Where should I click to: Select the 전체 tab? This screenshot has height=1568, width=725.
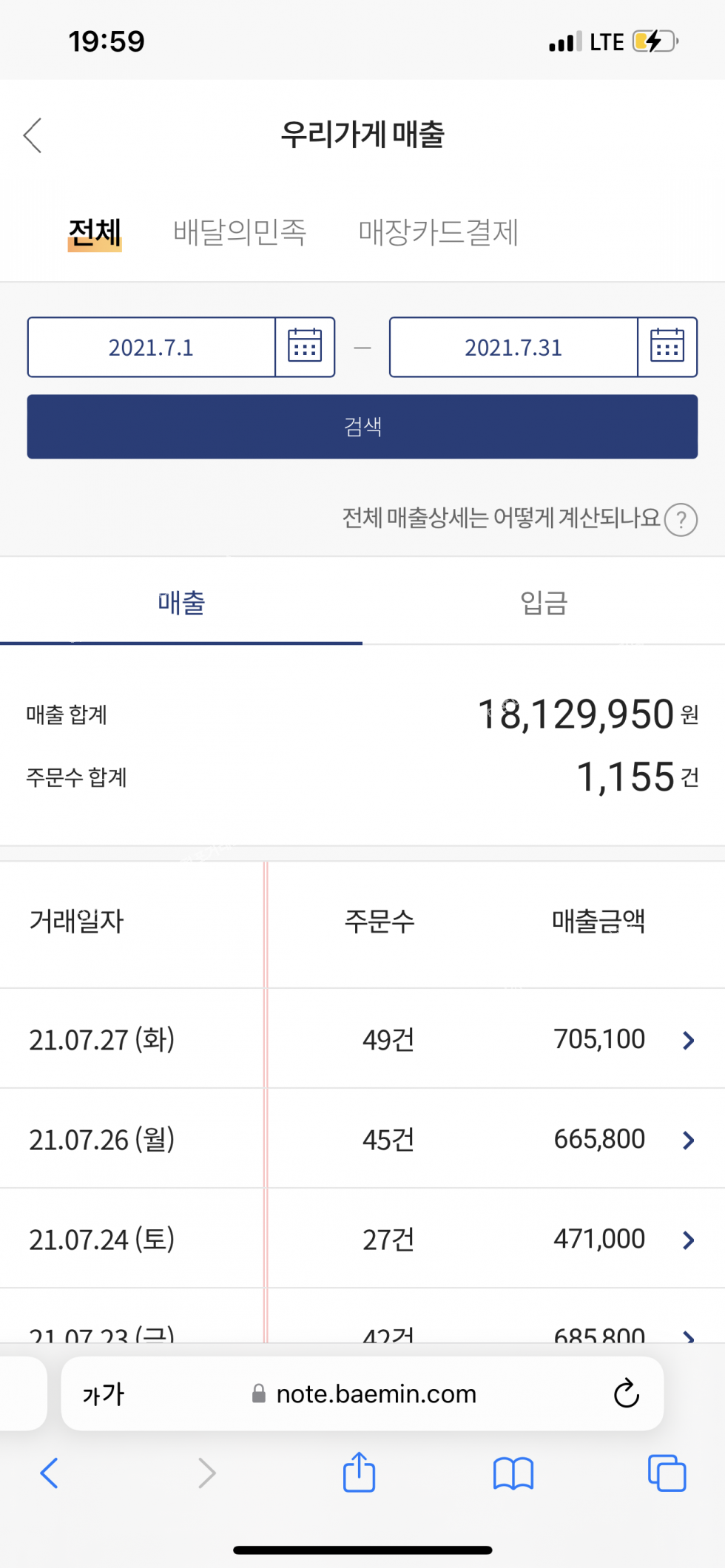pyautogui.click(x=95, y=232)
